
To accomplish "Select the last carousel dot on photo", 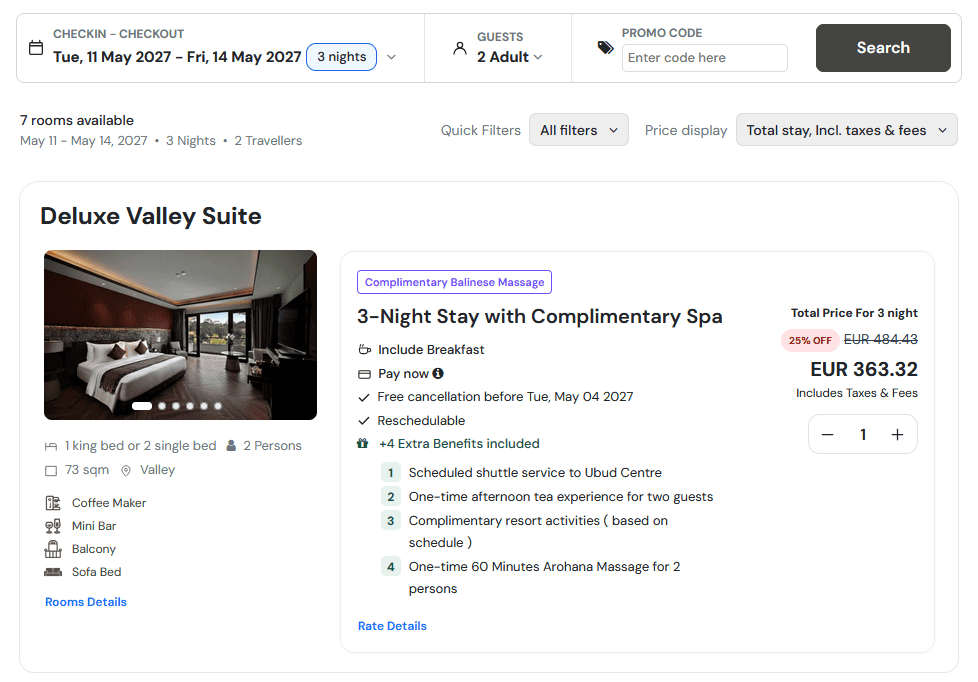I will pyautogui.click(x=218, y=406).
